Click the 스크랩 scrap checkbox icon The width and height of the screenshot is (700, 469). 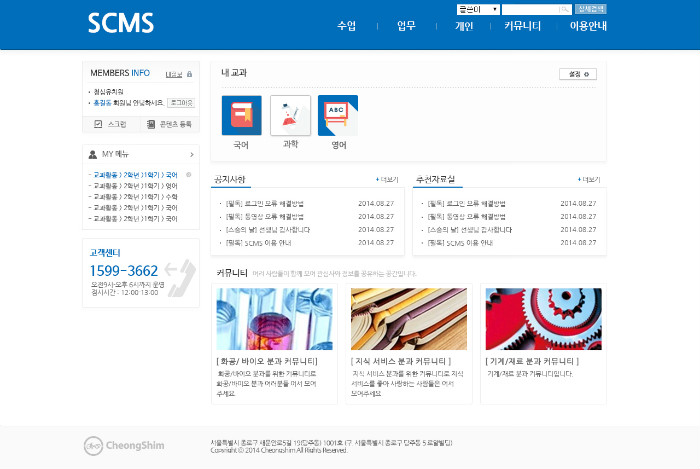tap(98, 124)
